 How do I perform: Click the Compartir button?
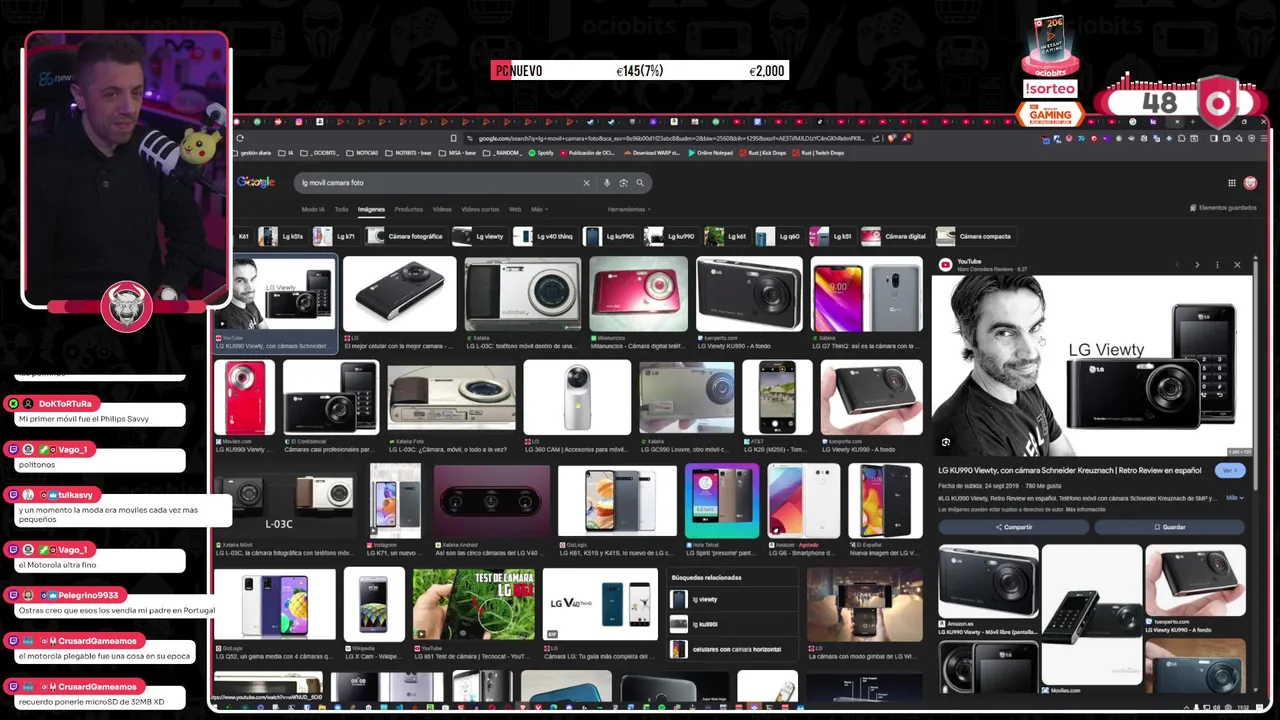point(1012,527)
